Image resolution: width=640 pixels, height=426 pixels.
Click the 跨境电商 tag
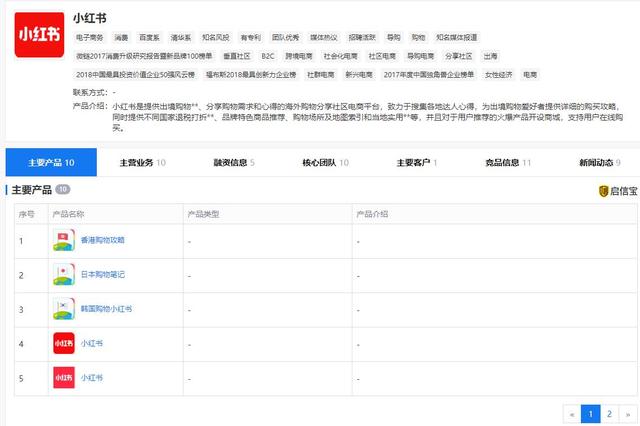(x=298, y=56)
